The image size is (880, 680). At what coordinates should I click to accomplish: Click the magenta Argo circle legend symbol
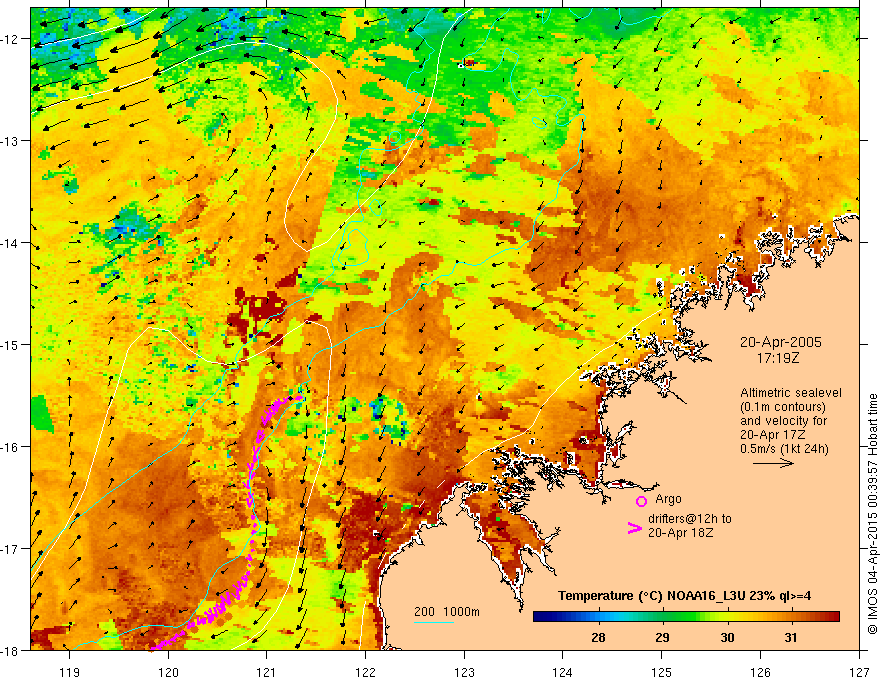click(x=641, y=501)
